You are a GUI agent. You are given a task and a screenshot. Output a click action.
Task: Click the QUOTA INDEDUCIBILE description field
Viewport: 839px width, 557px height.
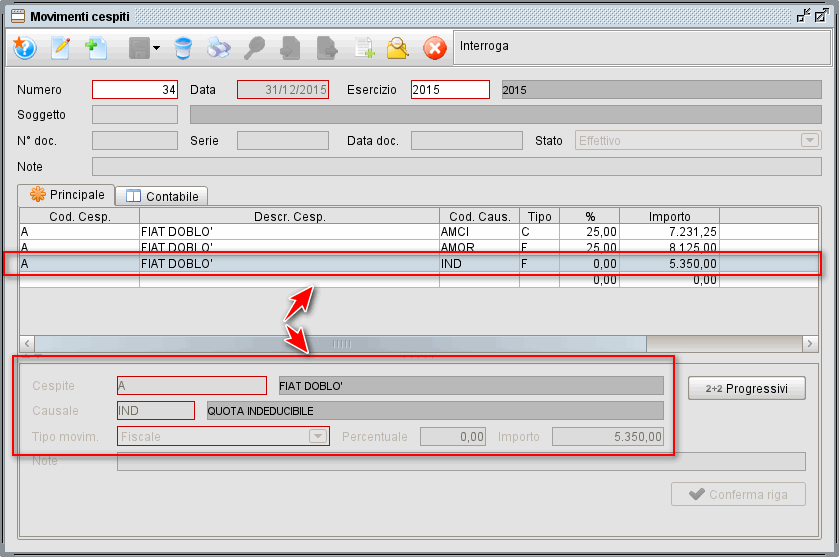(435, 410)
